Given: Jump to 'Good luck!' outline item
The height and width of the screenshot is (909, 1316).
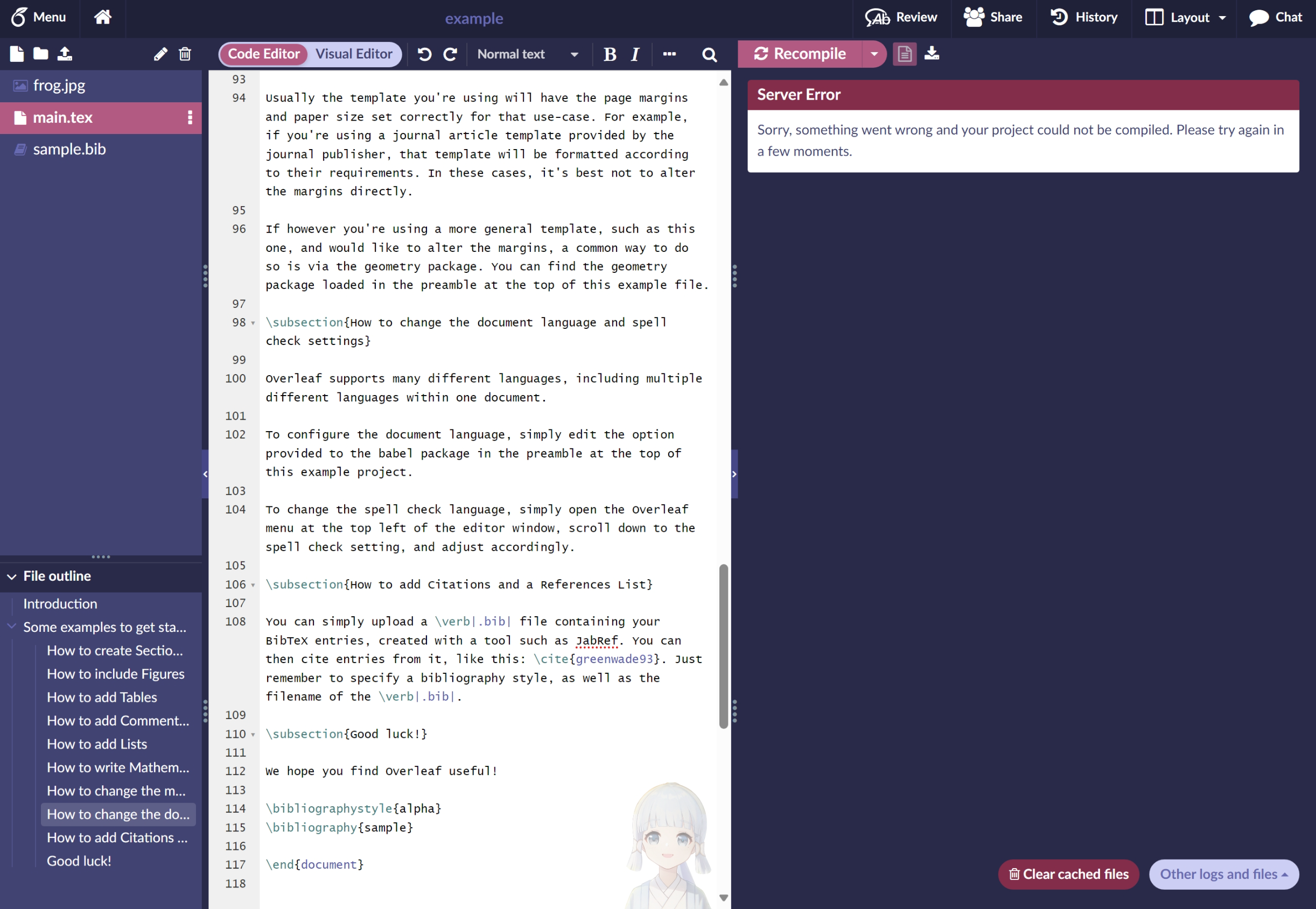Looking at the screenshot, I should [x=79, y=861].
